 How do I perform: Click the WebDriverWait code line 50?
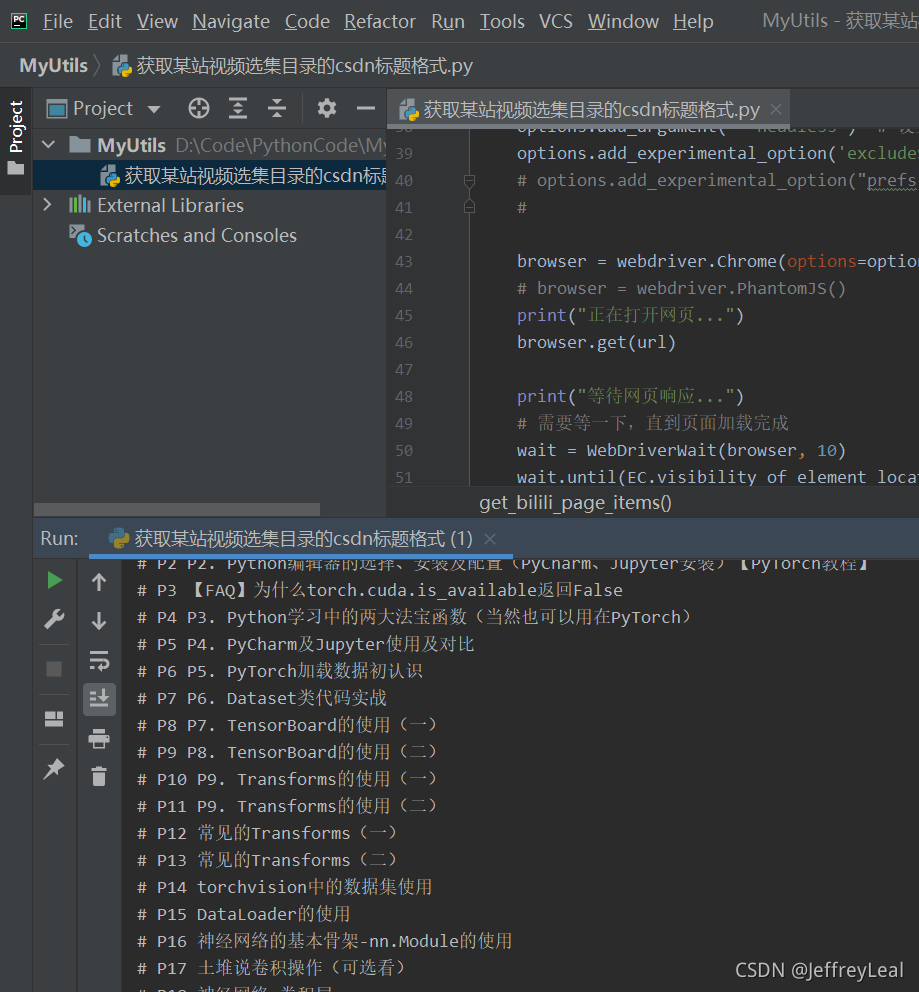pyautogui.click(x=681, y=451)
